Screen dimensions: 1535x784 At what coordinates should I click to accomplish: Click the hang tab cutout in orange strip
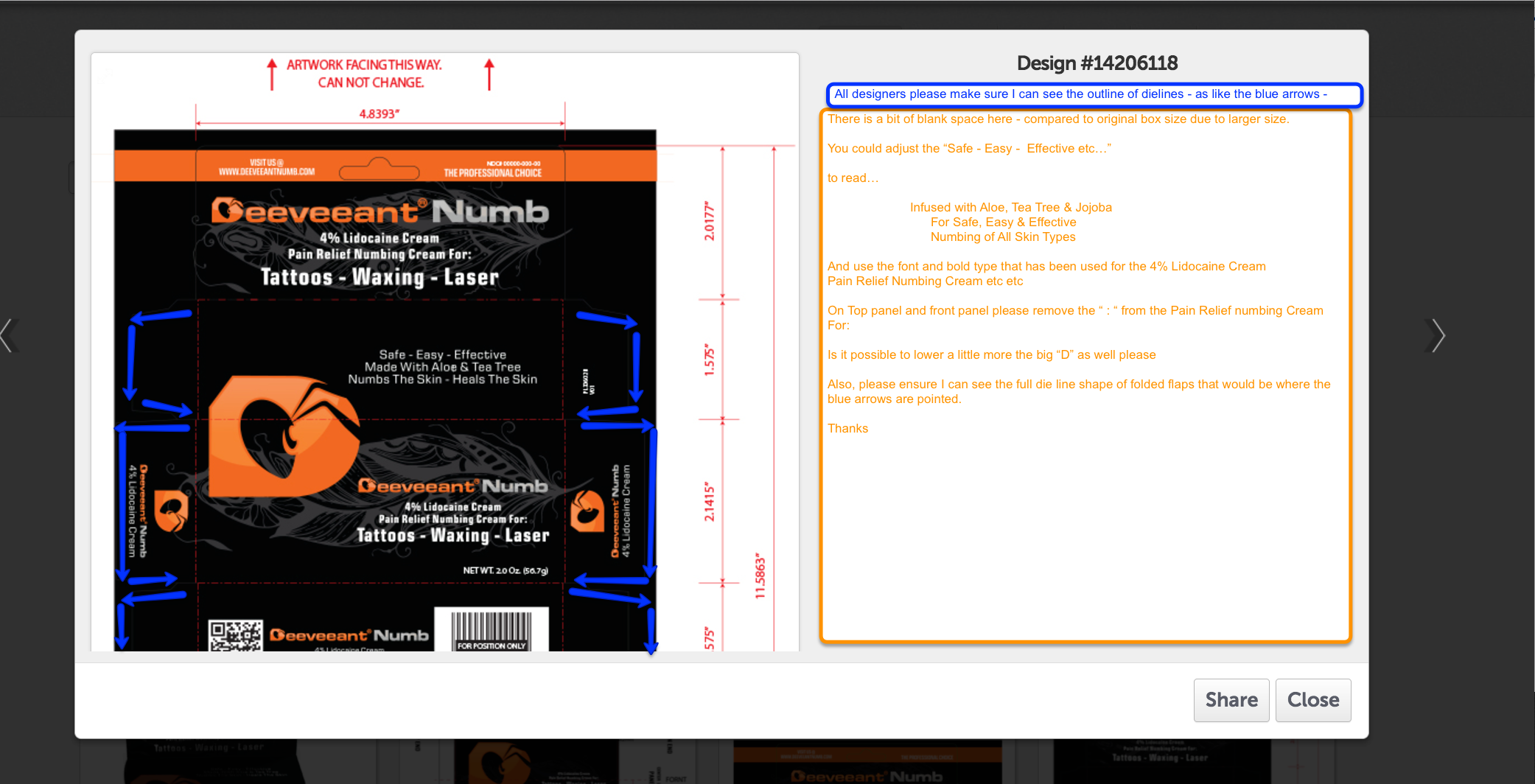coord(380,169)
